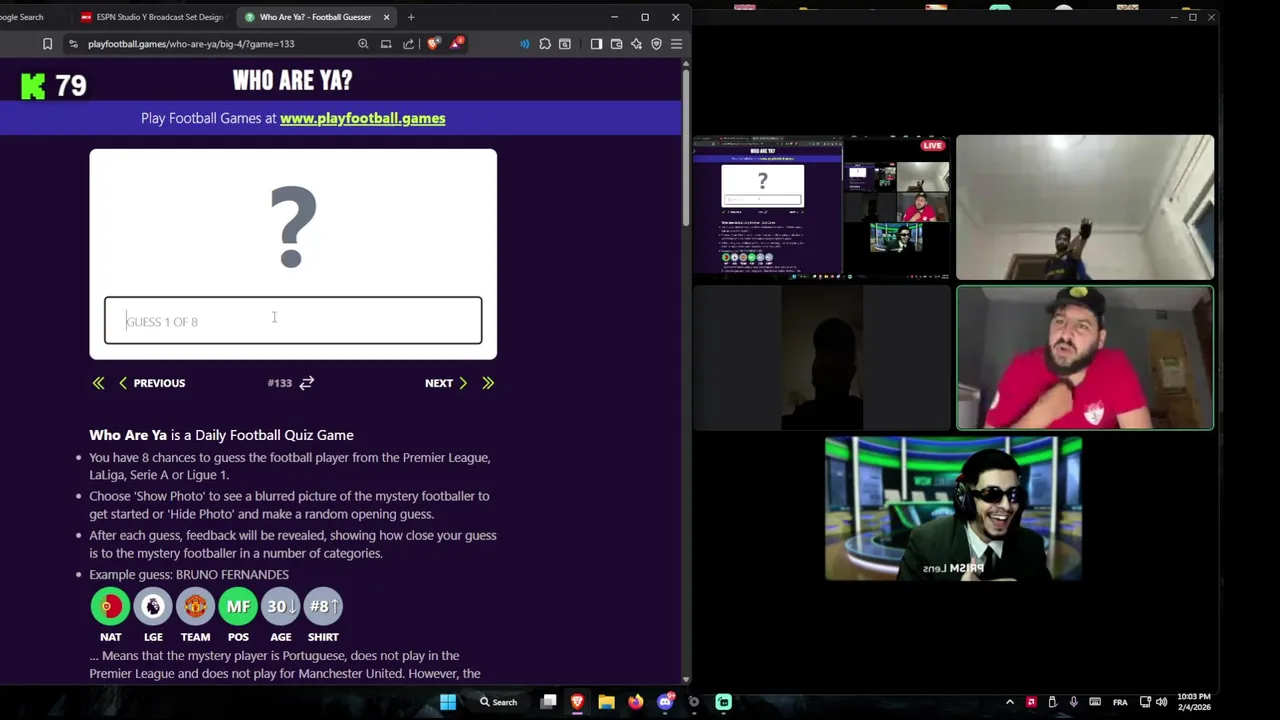Select the dark silhouette participant video tile

tap(822, 358)
